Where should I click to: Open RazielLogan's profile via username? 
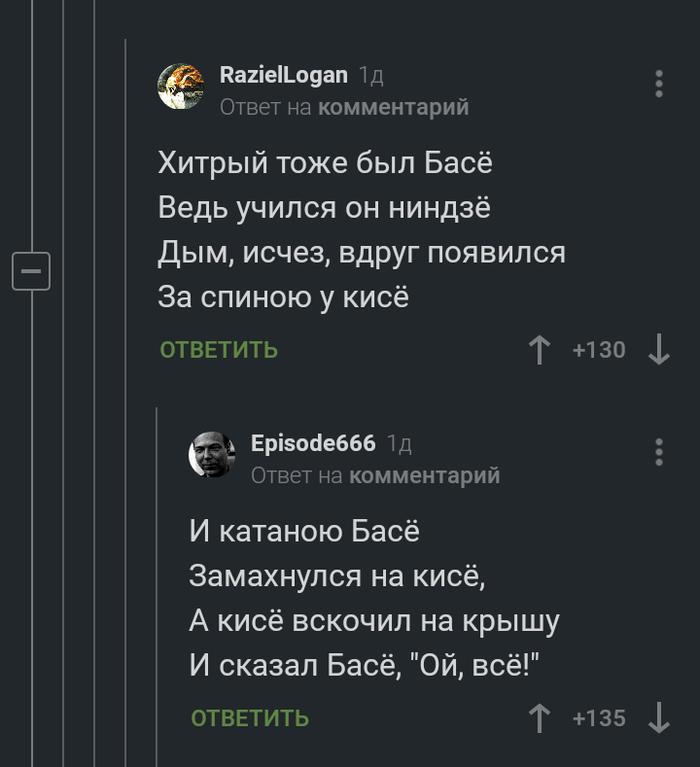[x=284, y=75]
